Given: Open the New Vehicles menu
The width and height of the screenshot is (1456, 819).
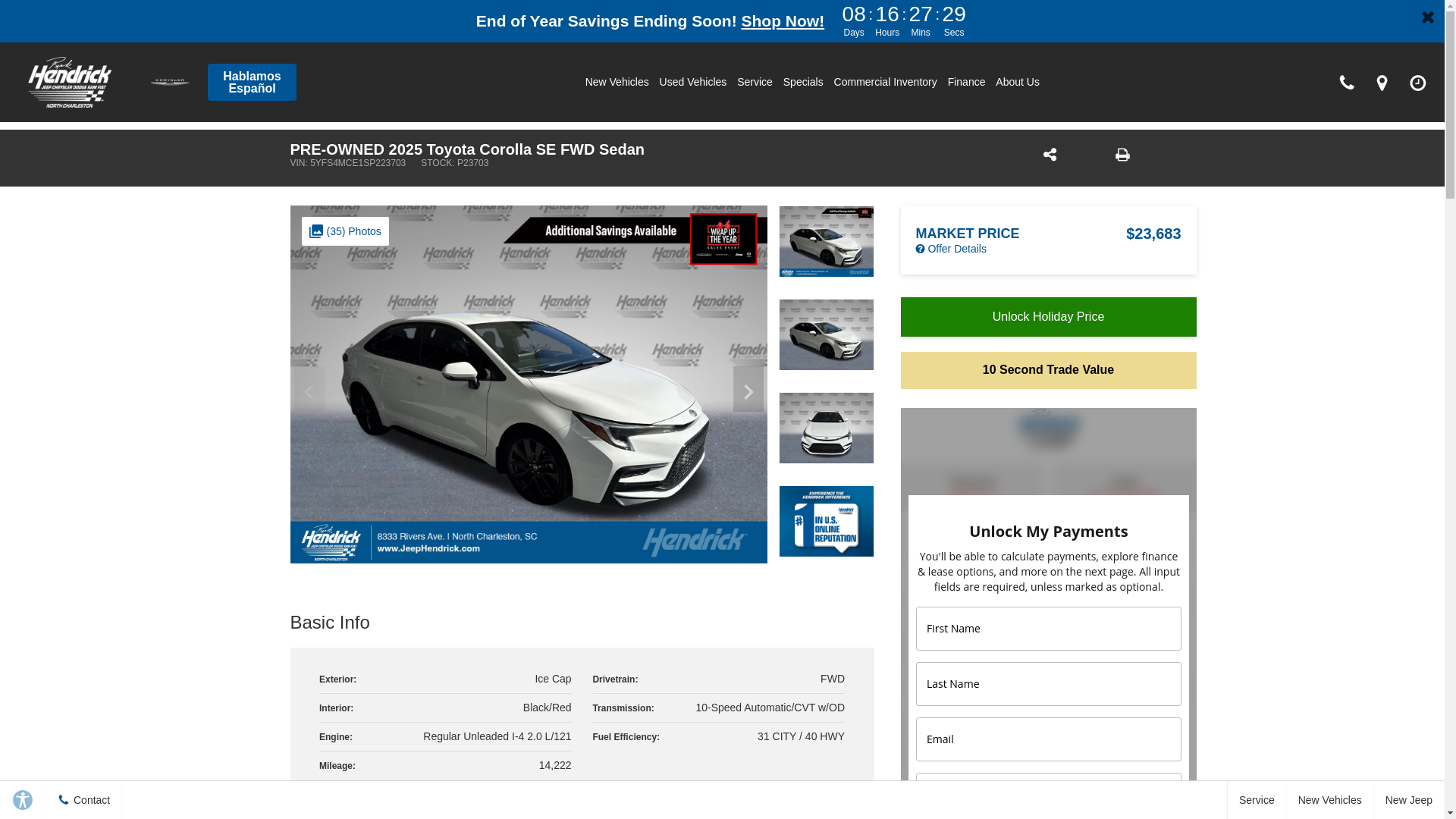Looking at the screenshot, I should coord(617,82).
